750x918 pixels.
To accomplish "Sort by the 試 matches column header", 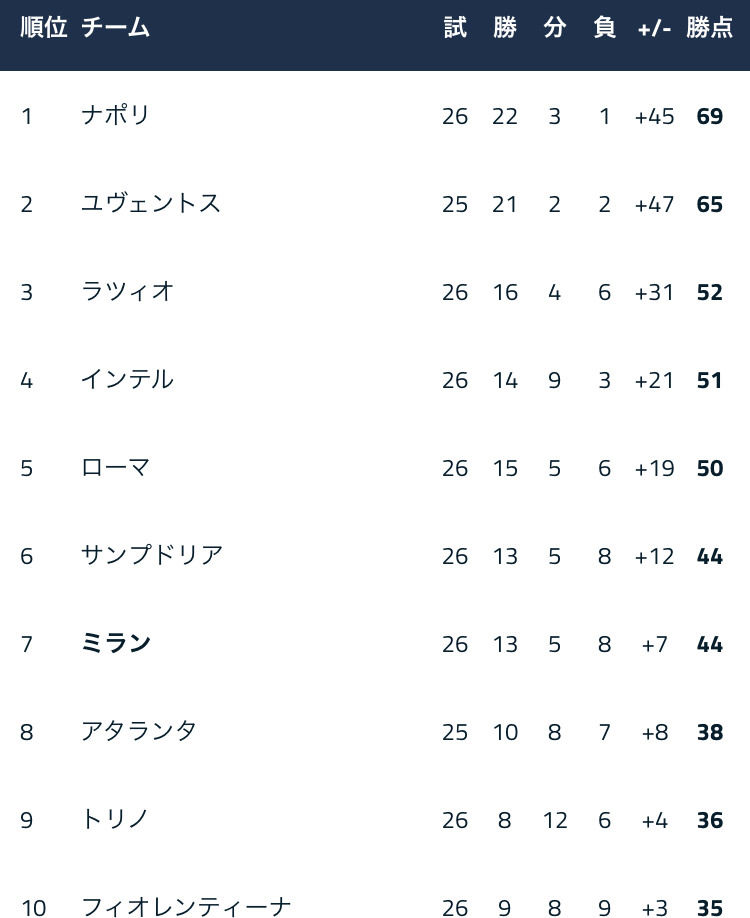I will pos(455,27).
